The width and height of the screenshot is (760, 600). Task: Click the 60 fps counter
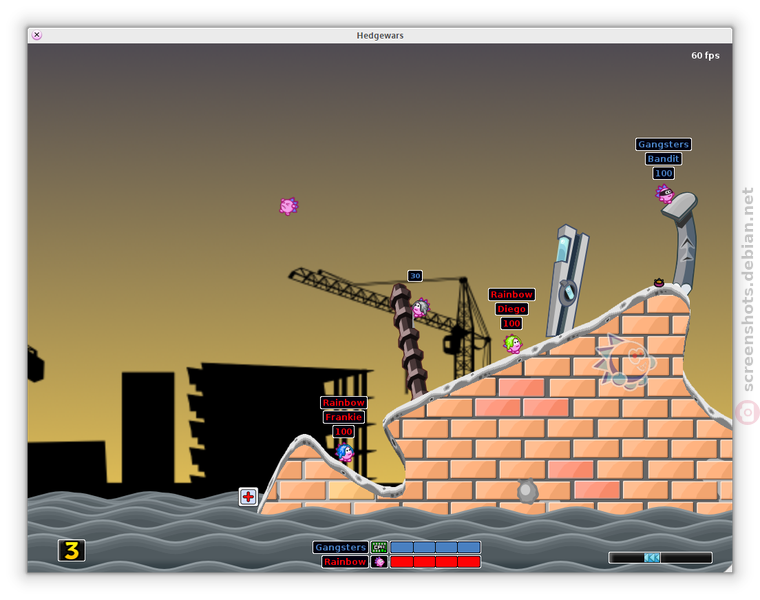point(705,56)
